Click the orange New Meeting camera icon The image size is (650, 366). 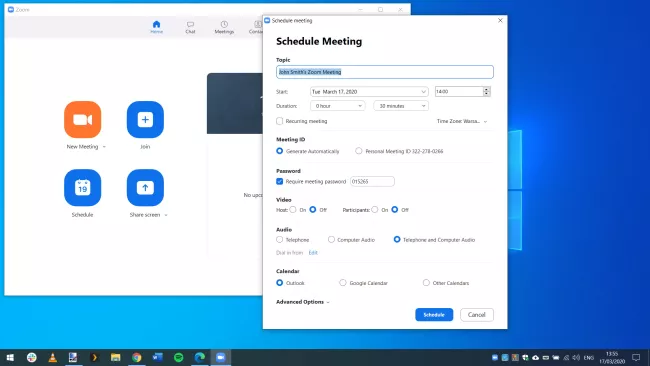point(82,119)
